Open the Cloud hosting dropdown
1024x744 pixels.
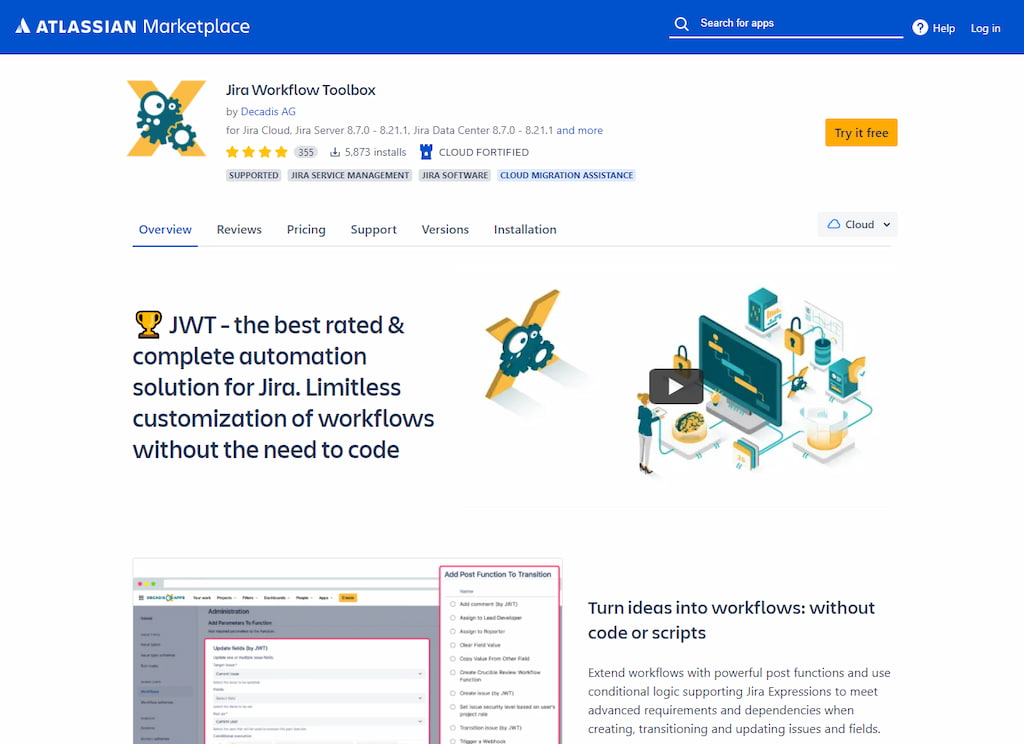click(x=857, y=224)
